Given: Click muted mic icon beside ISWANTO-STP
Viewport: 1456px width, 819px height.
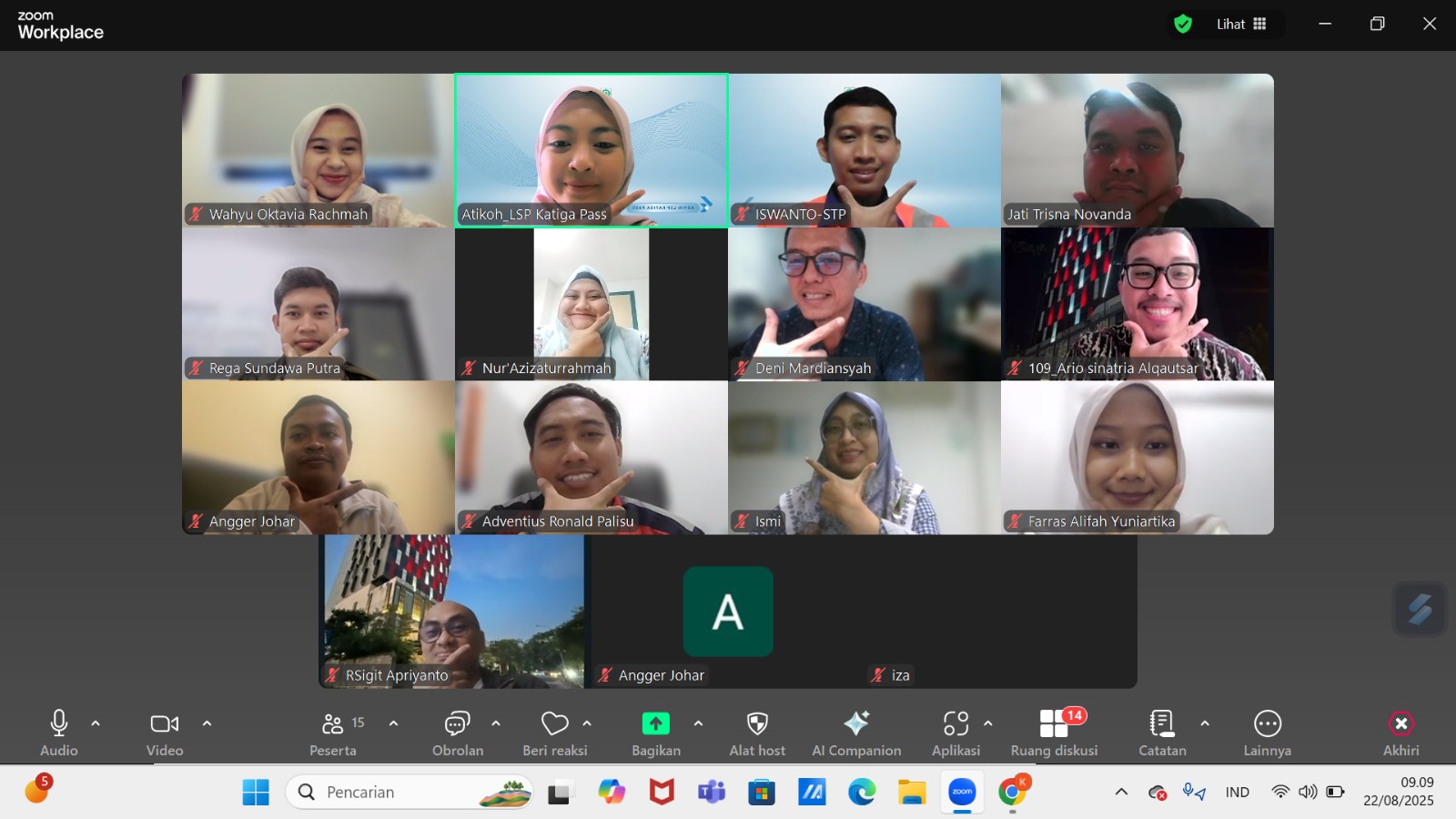Looking at the screenshot, I should click(742, 215).
